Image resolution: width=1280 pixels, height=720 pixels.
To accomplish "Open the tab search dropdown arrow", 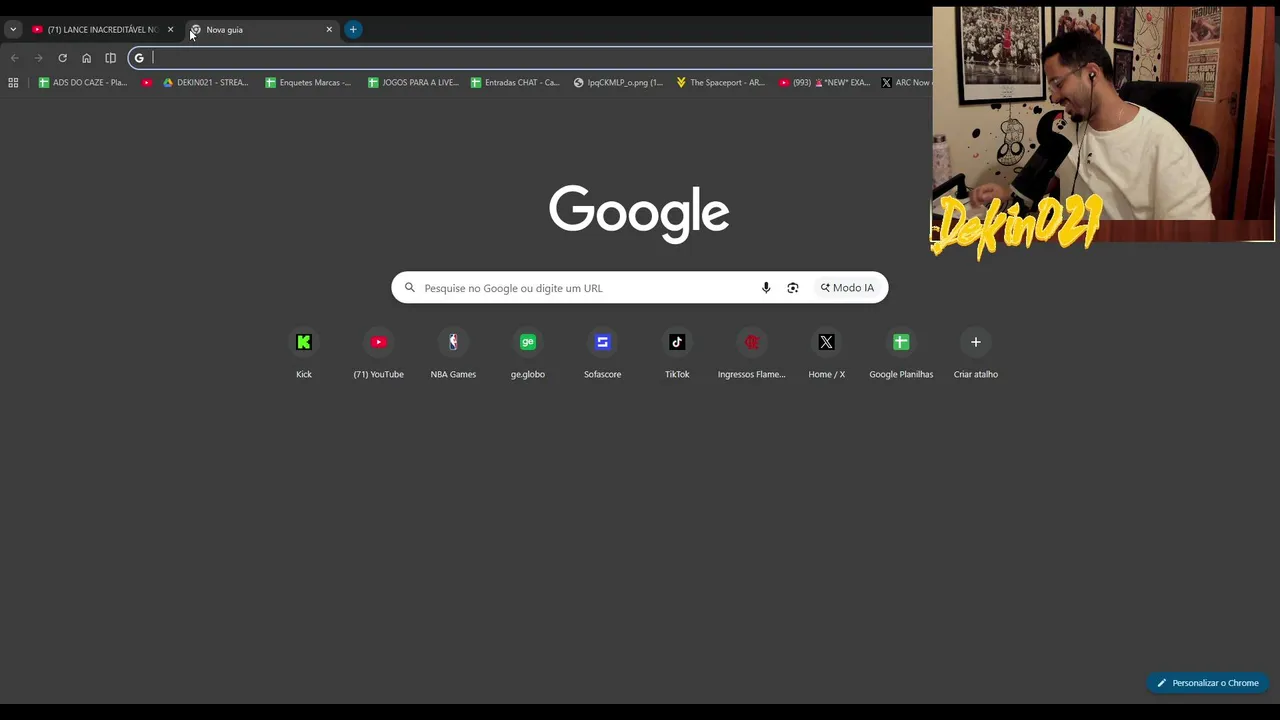I will pos(13,30).
